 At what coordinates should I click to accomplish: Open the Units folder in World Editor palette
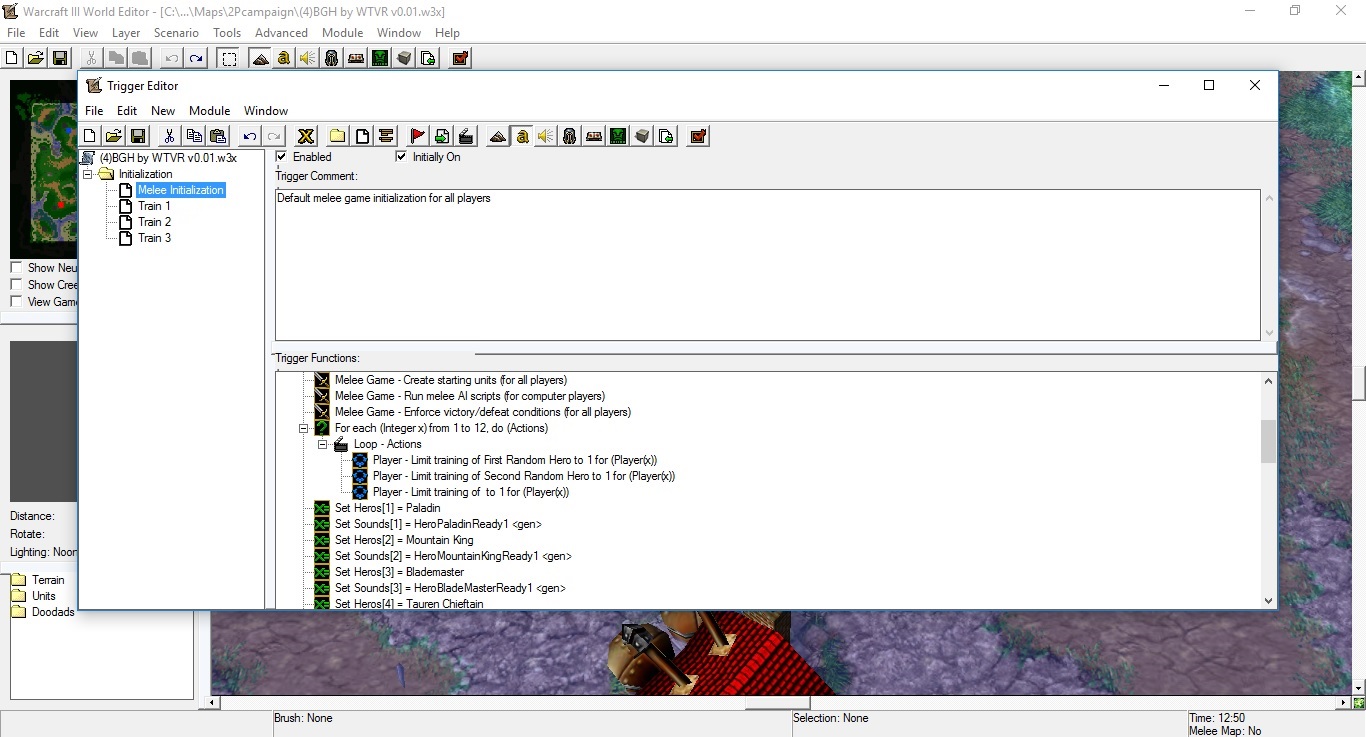tap(44, 596)
